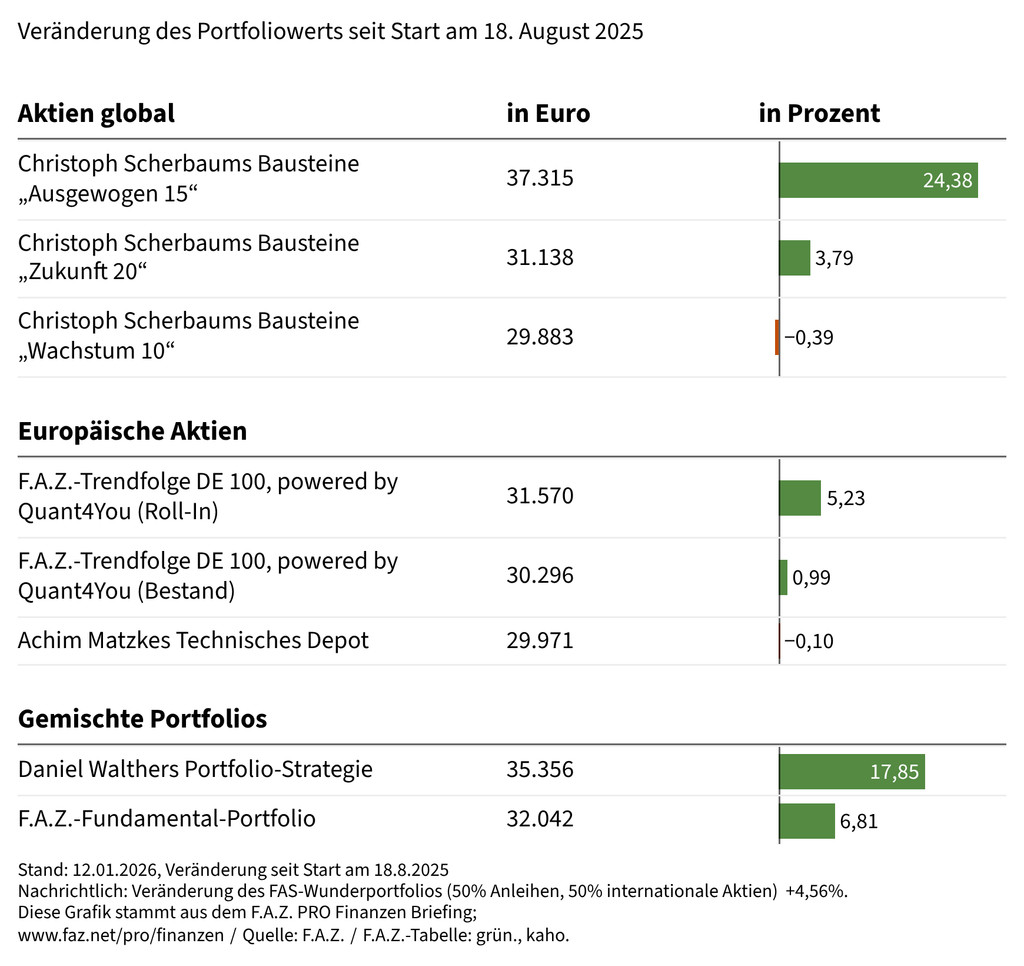Select the "Gemischte Portfolios" section heading
The width and height of the screenshot is (1024, 966).
pyautogui.click(x=142, y=718)
